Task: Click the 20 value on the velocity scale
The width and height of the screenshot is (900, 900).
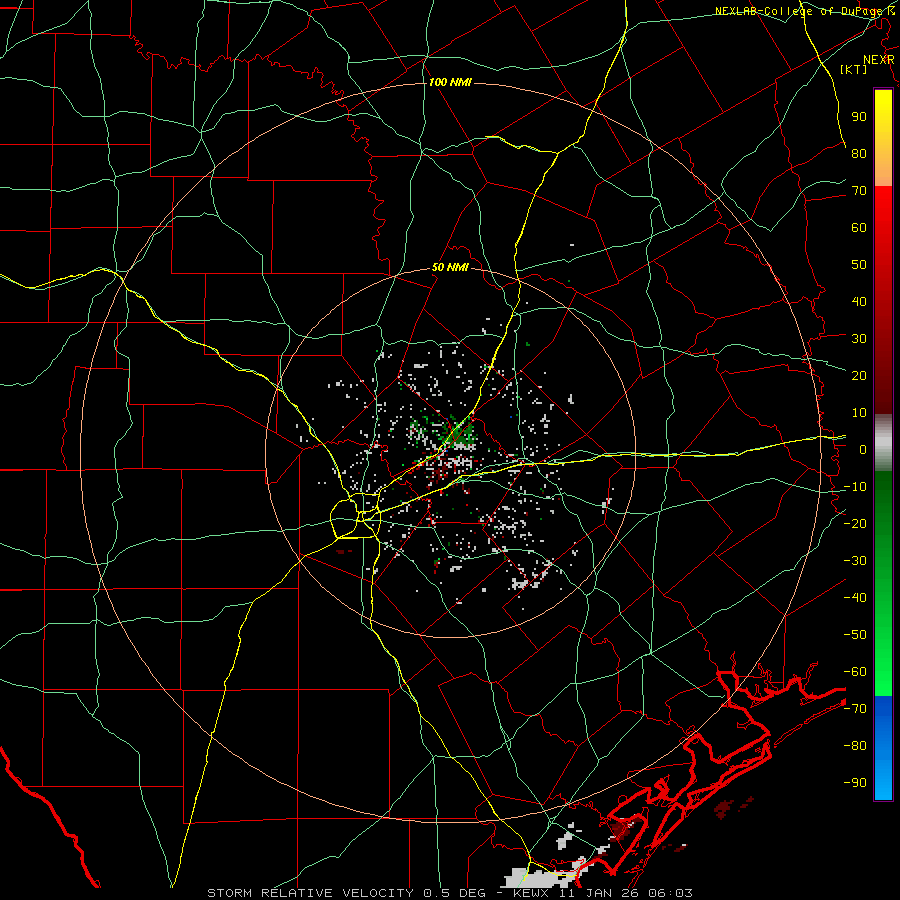Action: click(859, 375)
